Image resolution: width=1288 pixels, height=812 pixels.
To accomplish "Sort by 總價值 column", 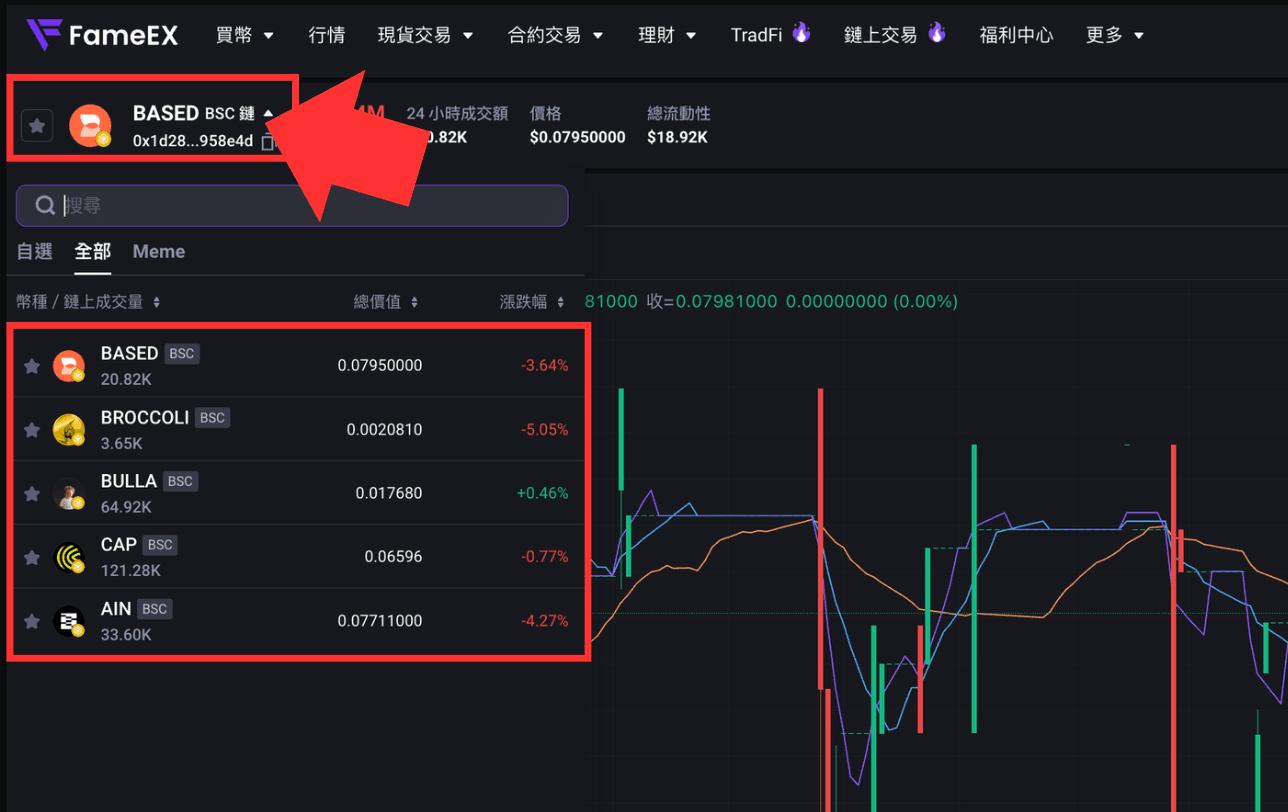I will coord(386,302).
